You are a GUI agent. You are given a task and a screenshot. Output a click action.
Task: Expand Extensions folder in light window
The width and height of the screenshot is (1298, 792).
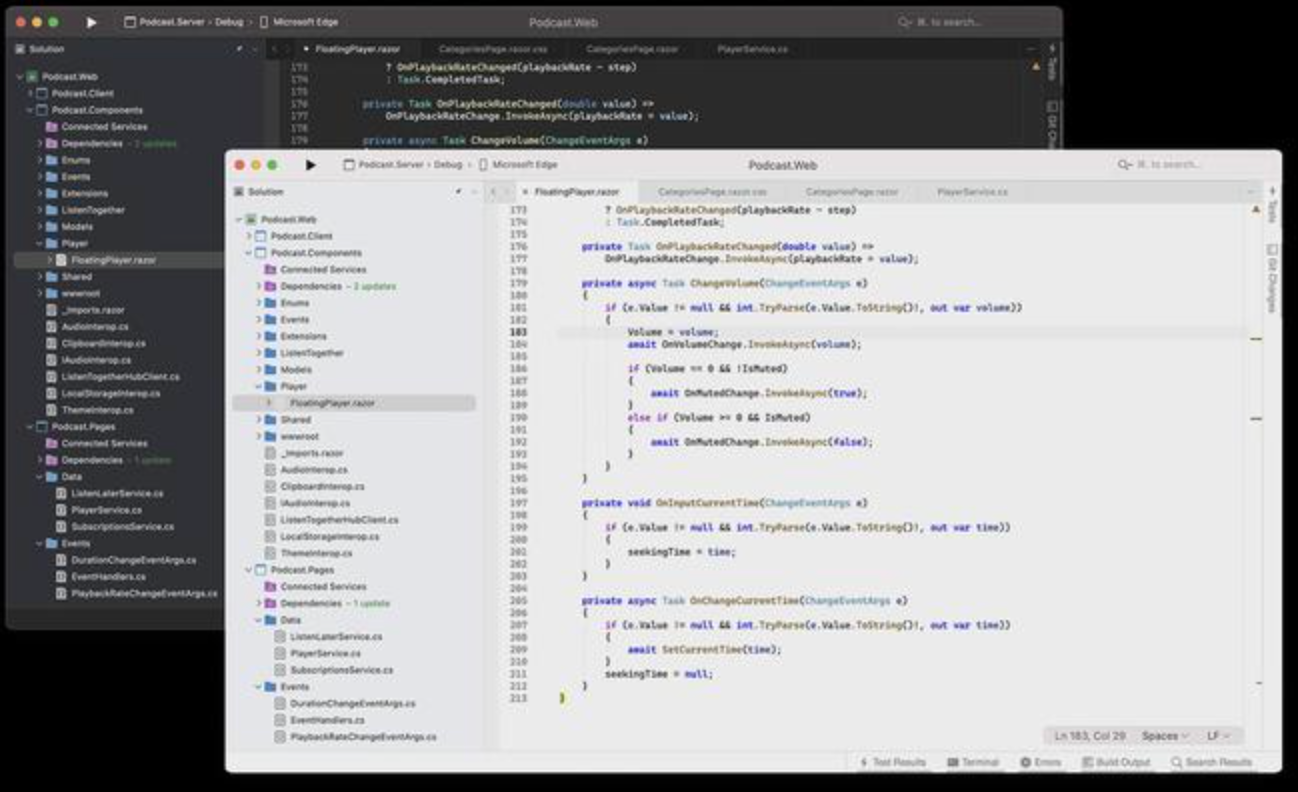coord(257,336)
